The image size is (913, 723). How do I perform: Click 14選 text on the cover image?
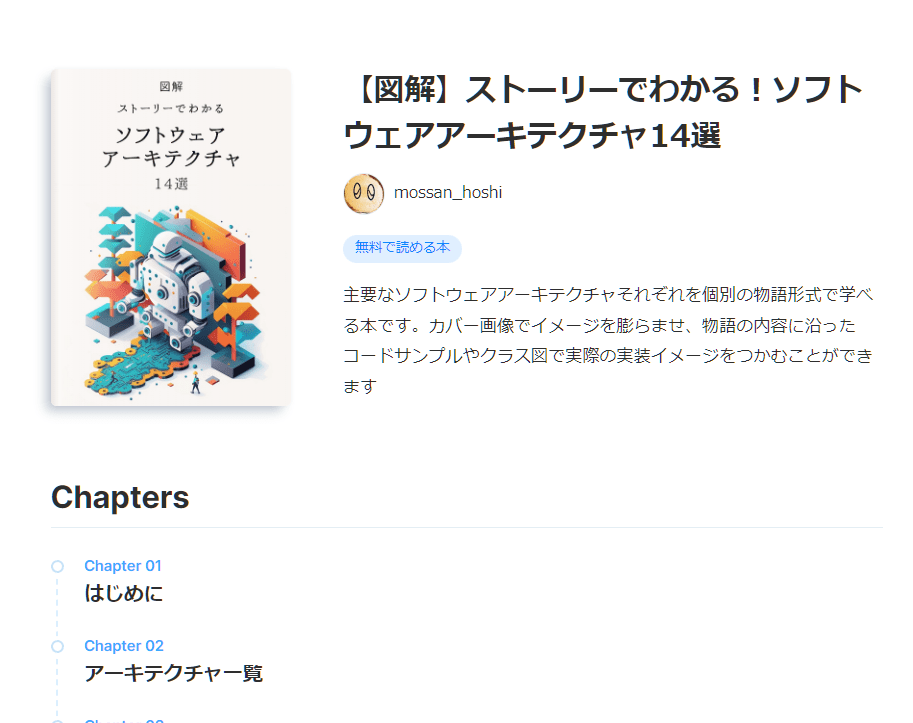(171, 184)
